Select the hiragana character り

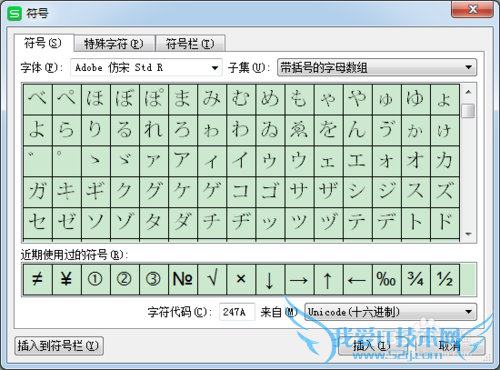[x=95, y=130]
